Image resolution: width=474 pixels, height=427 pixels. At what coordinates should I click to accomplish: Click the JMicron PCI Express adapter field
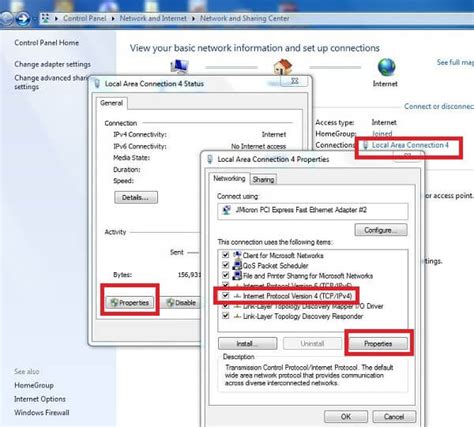tap(313, 211)
